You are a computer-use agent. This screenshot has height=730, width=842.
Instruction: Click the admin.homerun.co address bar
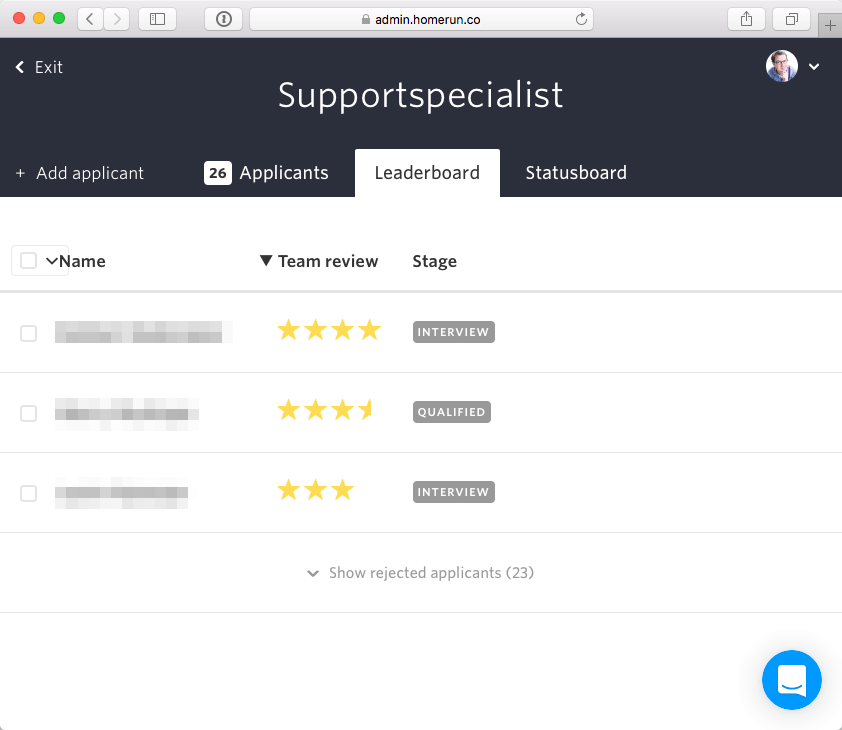420,19
